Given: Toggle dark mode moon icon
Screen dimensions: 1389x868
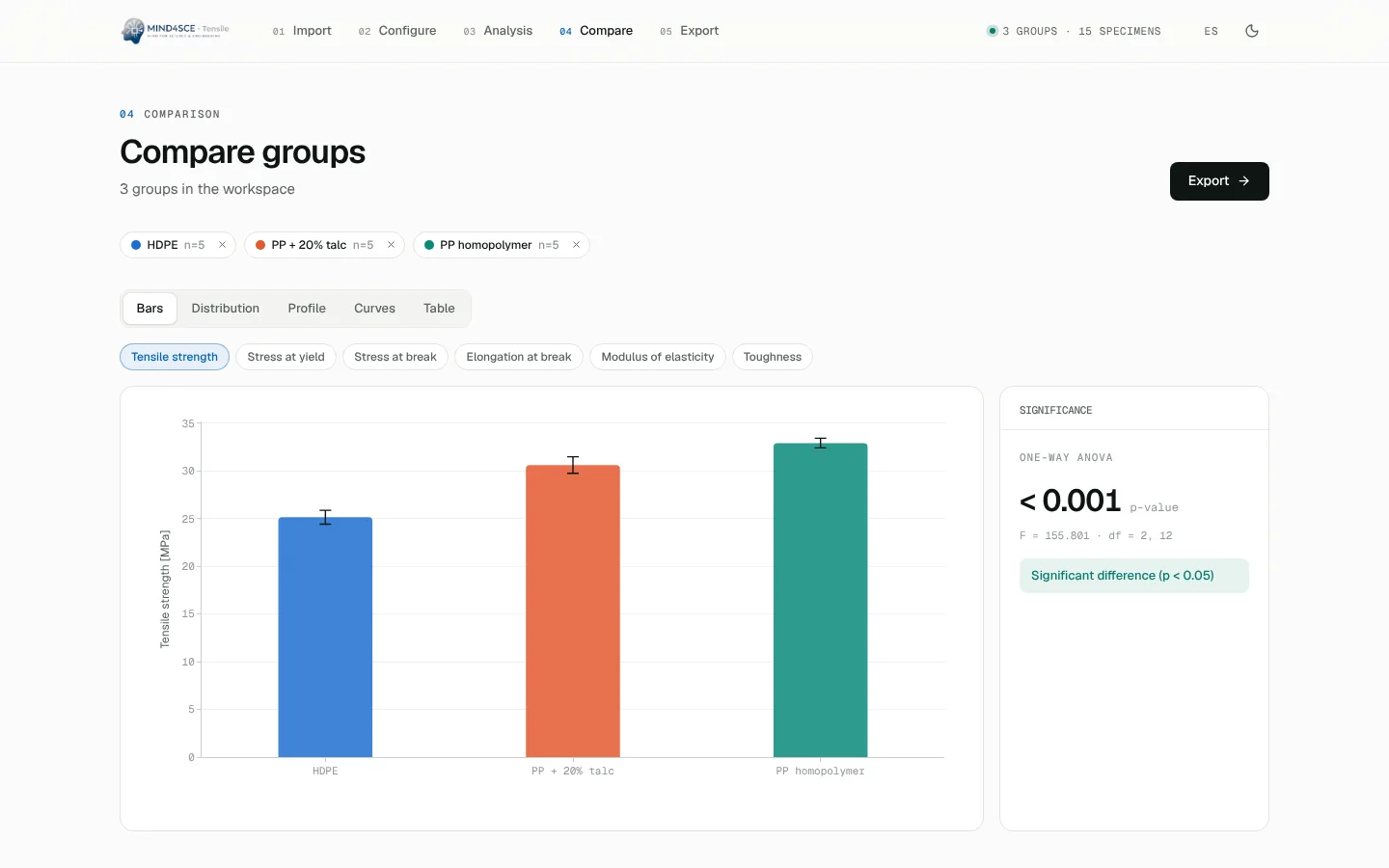Looking at the screenshot, I should tap(1252, 31).
